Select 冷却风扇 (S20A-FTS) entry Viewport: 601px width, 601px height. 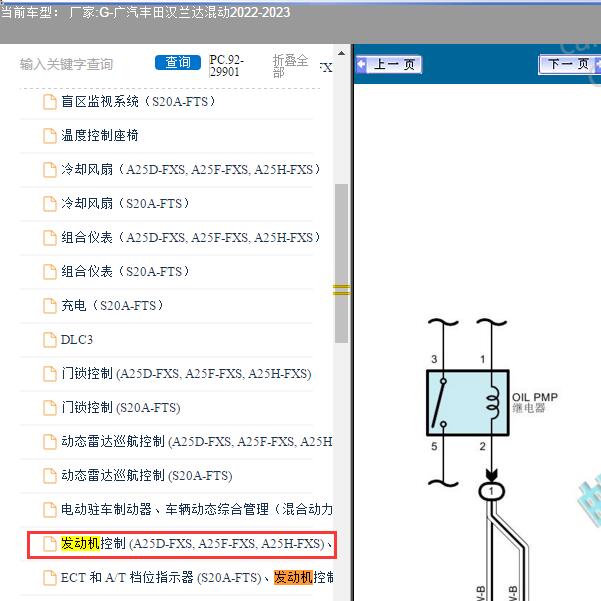click(x=125, y=203)
